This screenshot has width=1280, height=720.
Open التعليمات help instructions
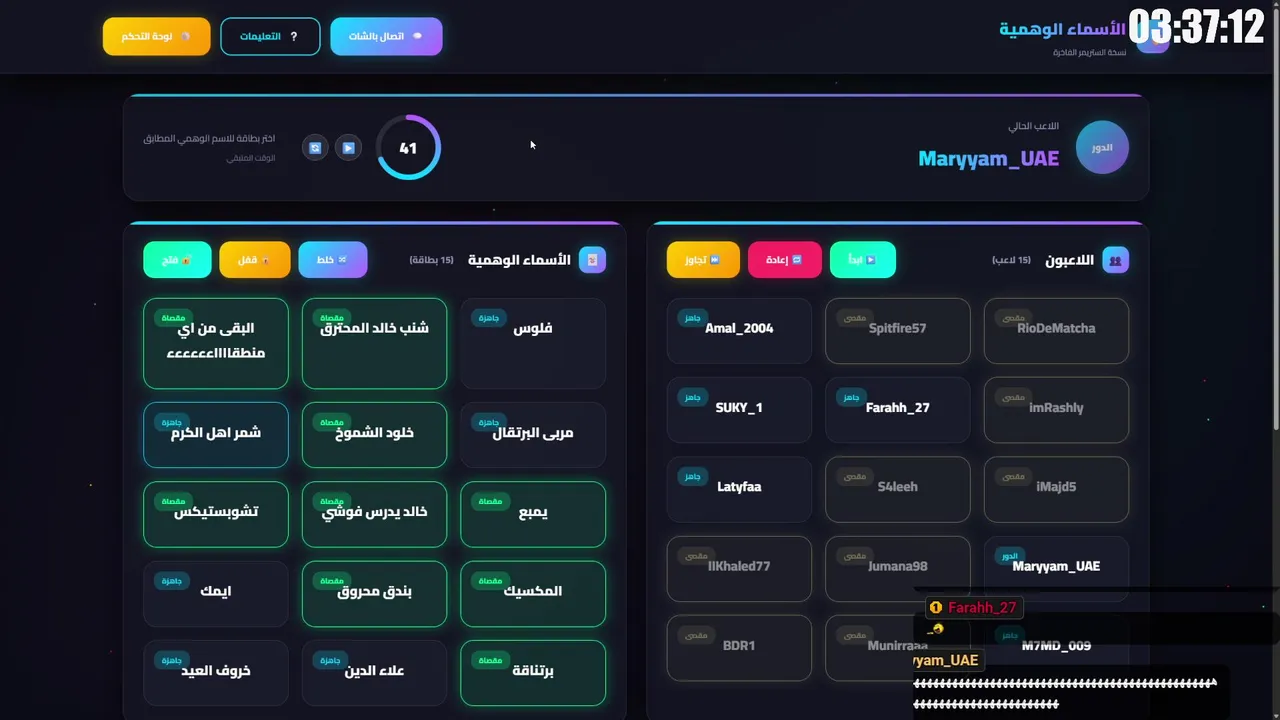[x=270, y=36]
